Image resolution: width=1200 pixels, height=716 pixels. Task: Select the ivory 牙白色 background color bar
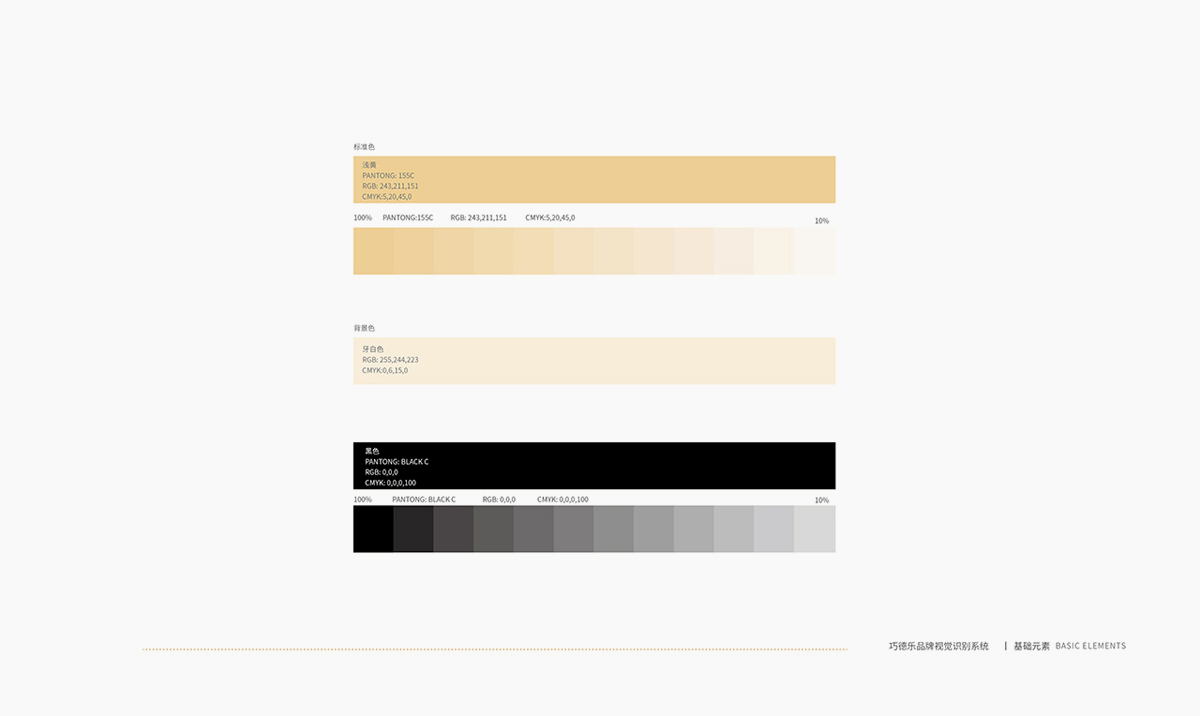(594, 361)
